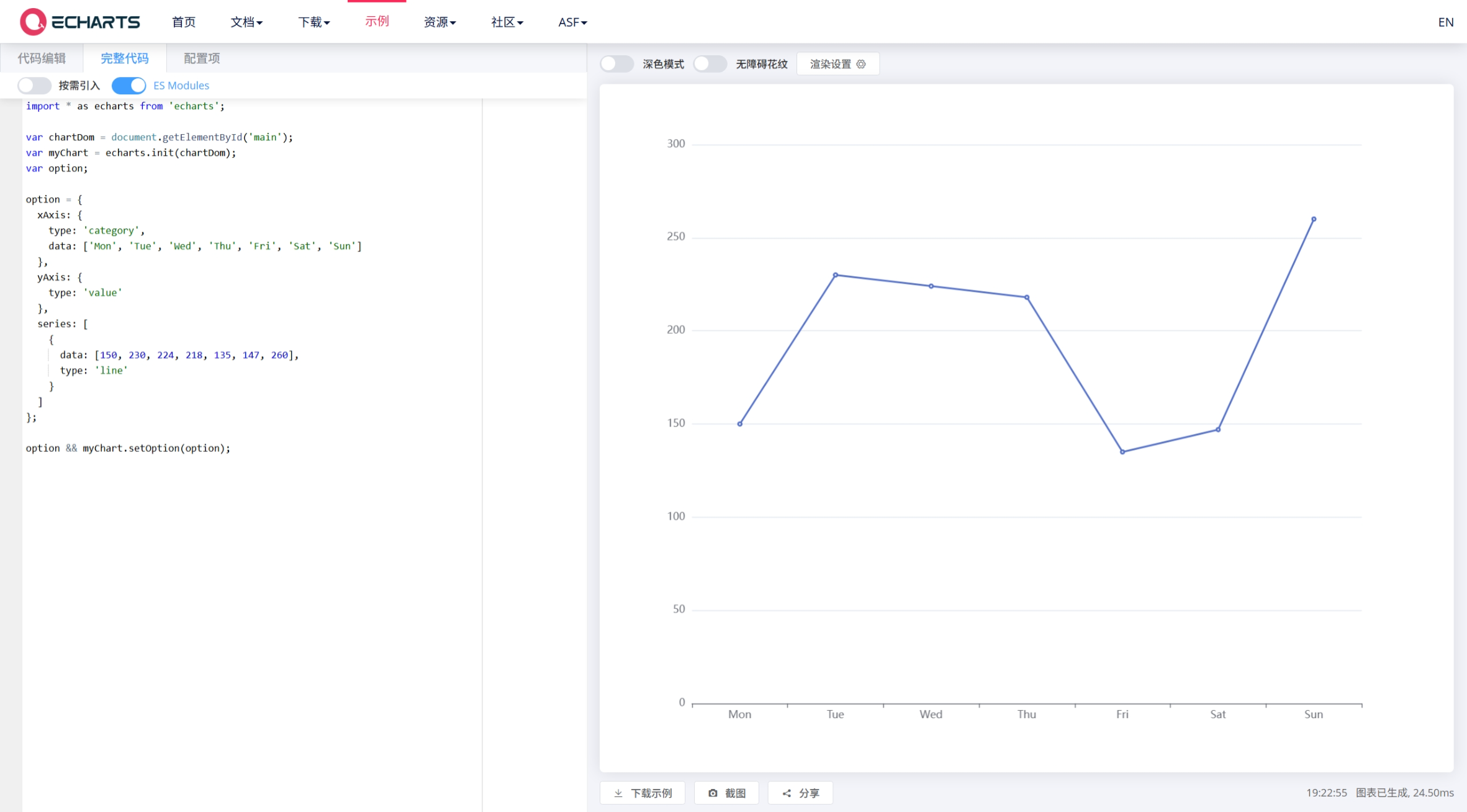The image size is (1467, 812).
Task: Switch to the 代码编辑 tab
Action: 42,58
